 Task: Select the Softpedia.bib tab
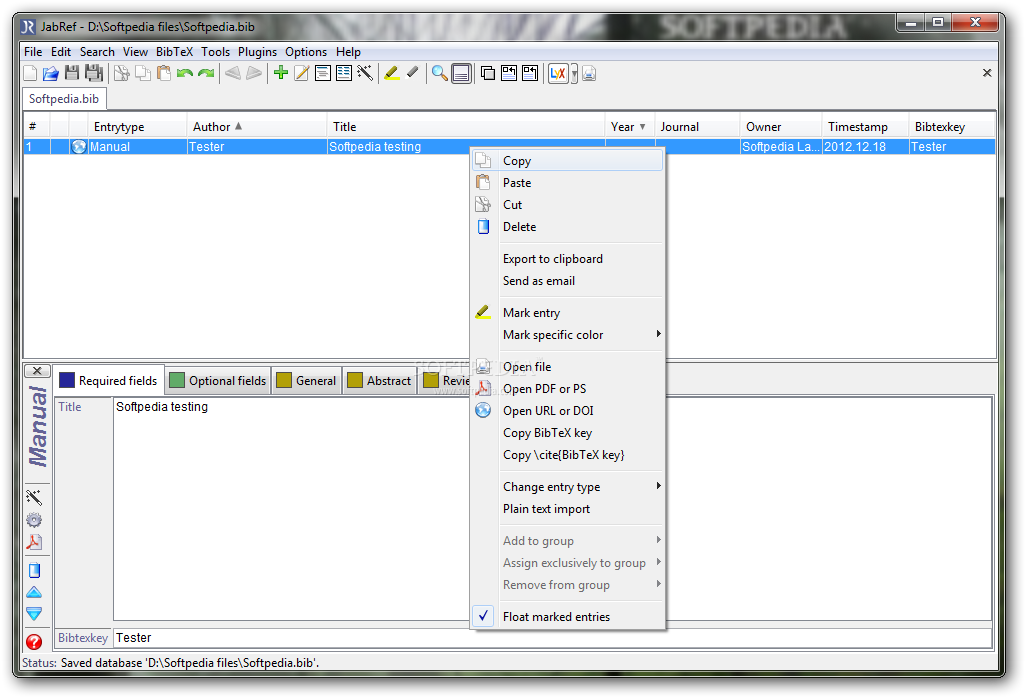coord(64,99)
